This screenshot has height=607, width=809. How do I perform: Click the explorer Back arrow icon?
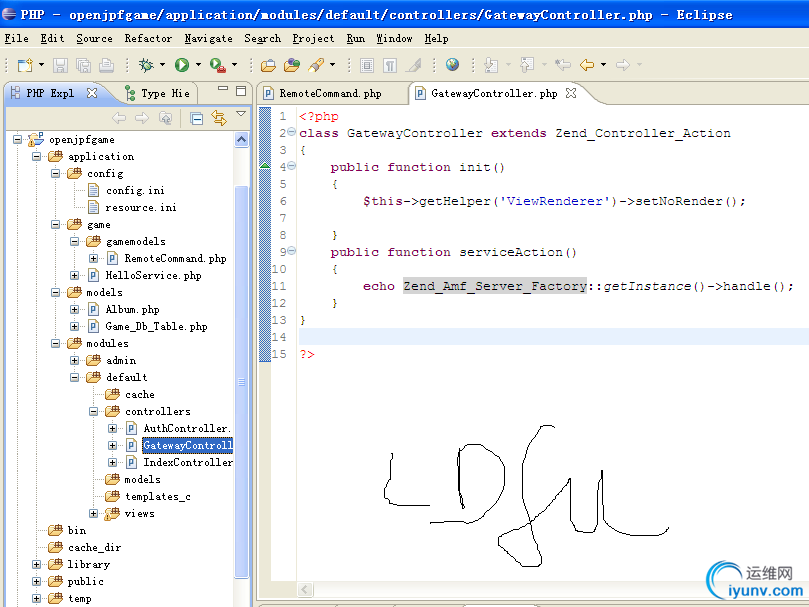pyautogui.click(x=119, y=118)
